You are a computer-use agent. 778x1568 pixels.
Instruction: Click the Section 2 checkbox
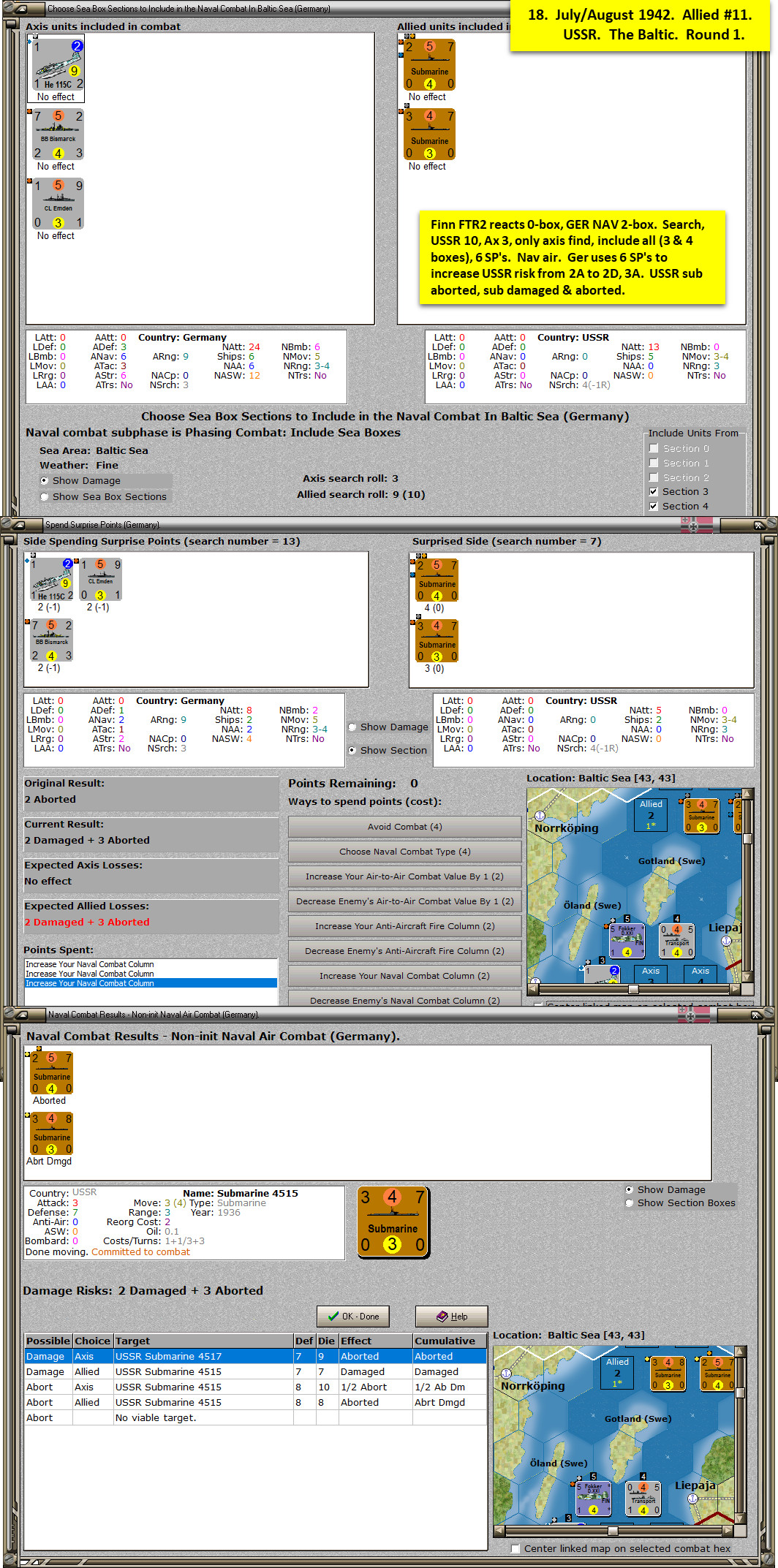click(654, 477)
